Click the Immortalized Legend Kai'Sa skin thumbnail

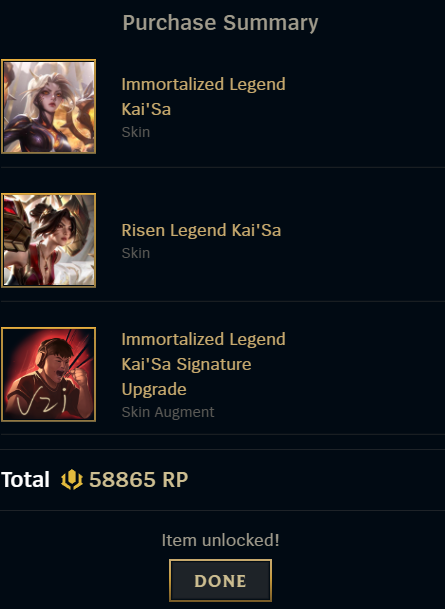pyautogui.click(x=49, y=106)
